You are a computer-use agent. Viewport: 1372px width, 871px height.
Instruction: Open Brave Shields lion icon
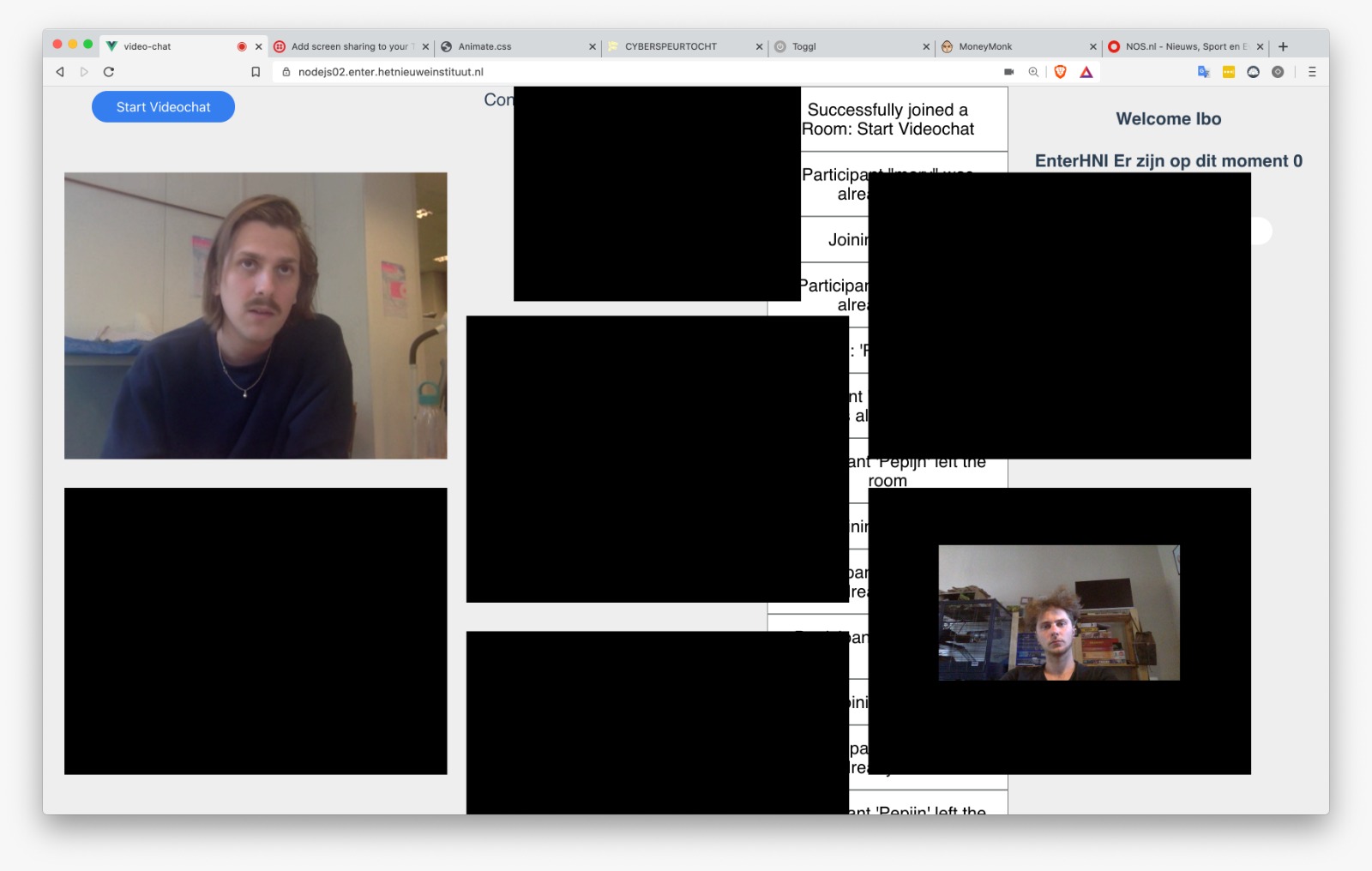1061,72
